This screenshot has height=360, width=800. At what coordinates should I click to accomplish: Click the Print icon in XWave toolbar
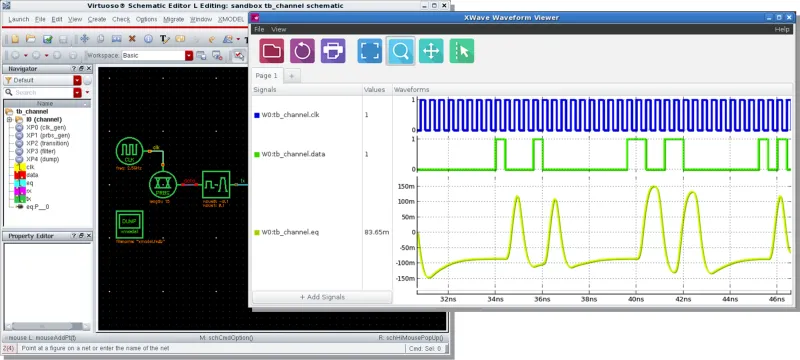coord(333,50)
